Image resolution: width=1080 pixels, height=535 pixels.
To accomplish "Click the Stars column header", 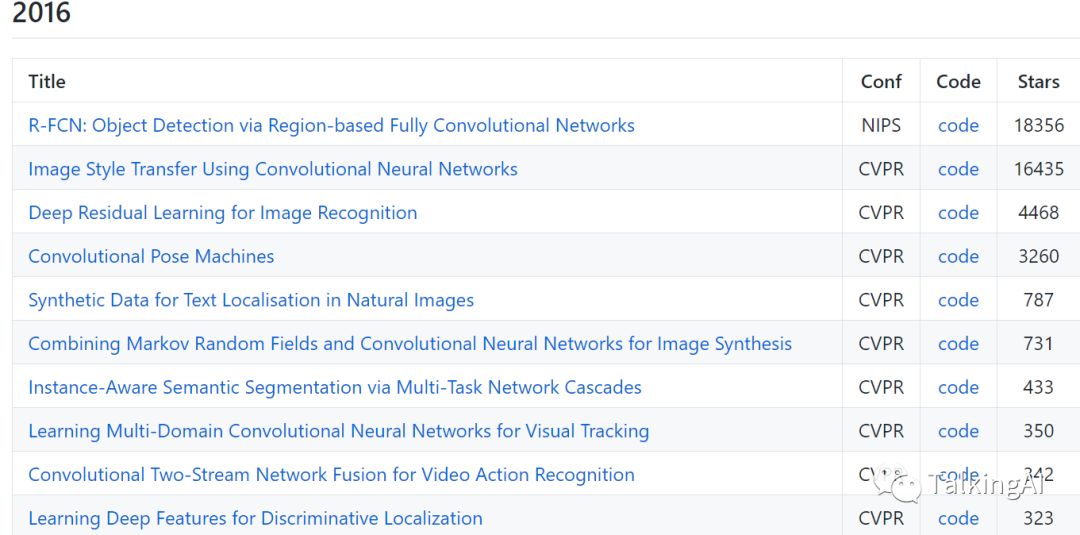I will pyautogui.click(x=1038, y=82).
